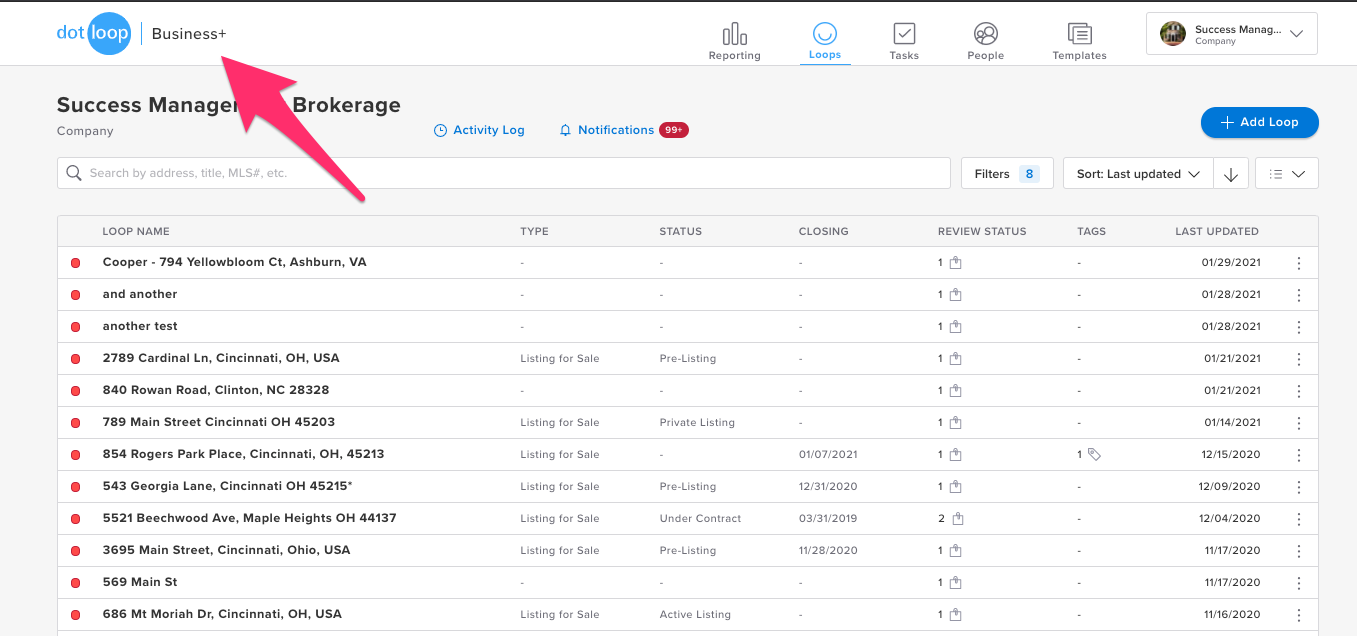The image size is (1357, 636).
Task: Click the tag icon on 854 Rogers Park Place
Action: [1094, 454]
